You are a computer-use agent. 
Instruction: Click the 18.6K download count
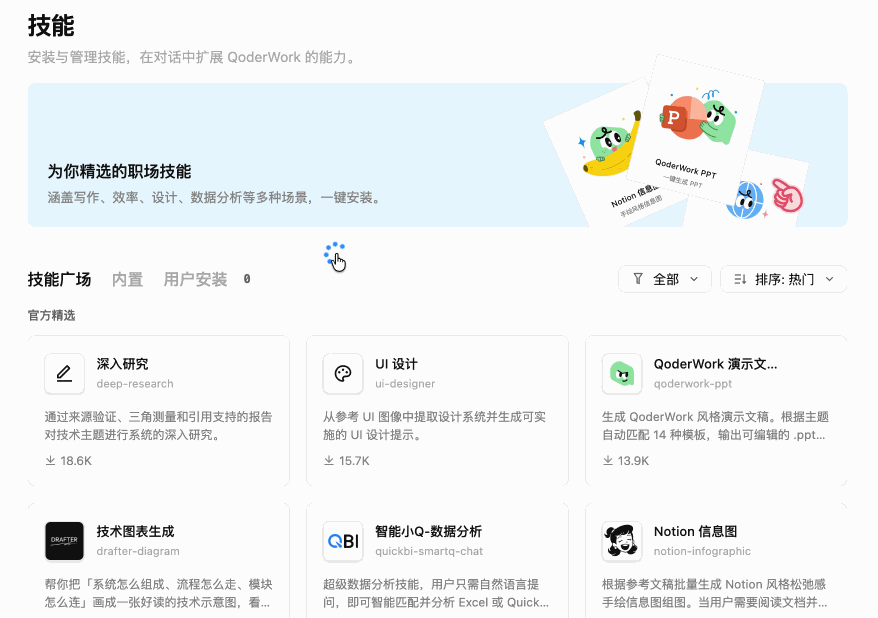(x=76, y=461)
